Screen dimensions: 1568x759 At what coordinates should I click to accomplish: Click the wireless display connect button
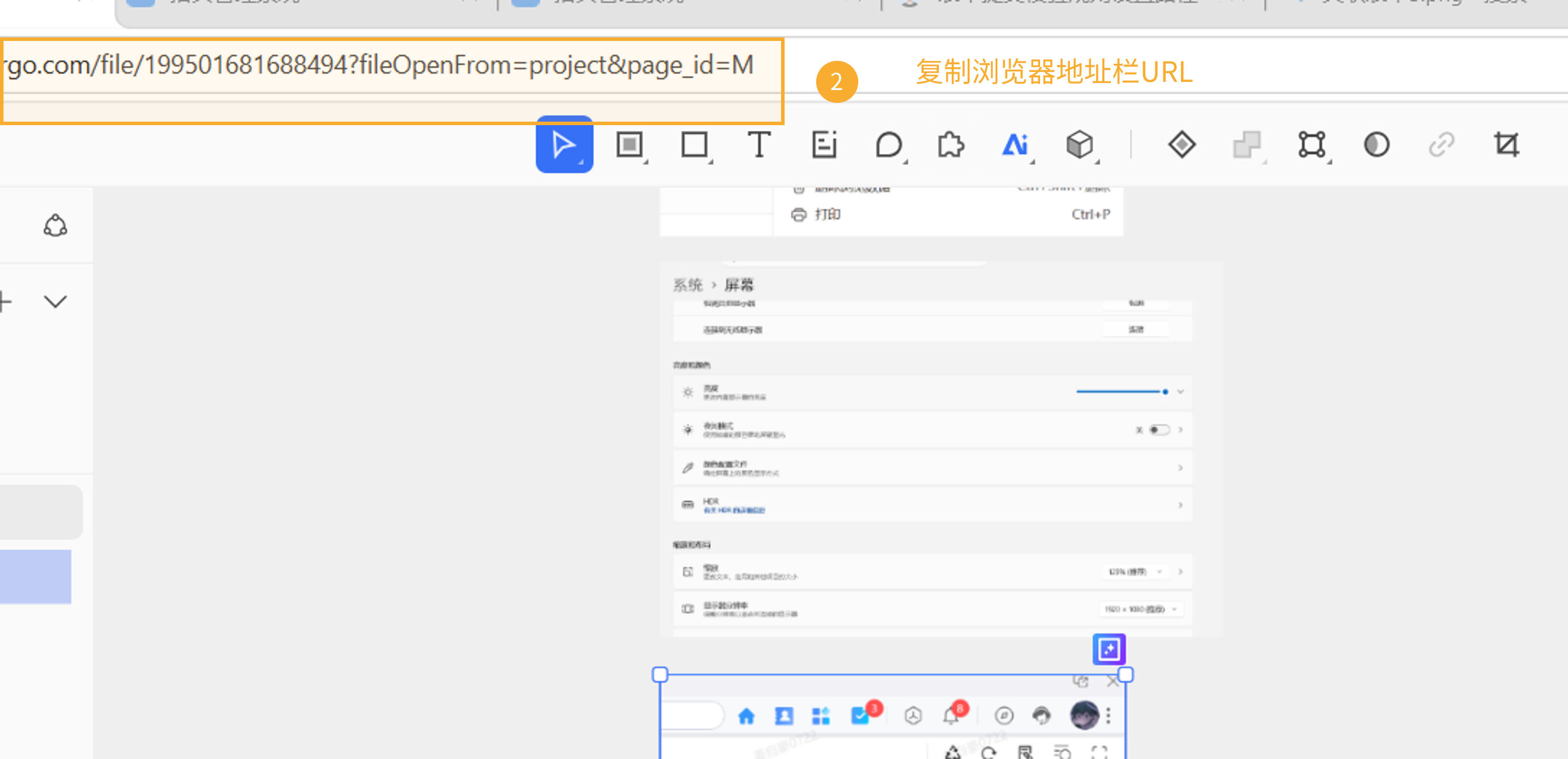pos(1136,329)
